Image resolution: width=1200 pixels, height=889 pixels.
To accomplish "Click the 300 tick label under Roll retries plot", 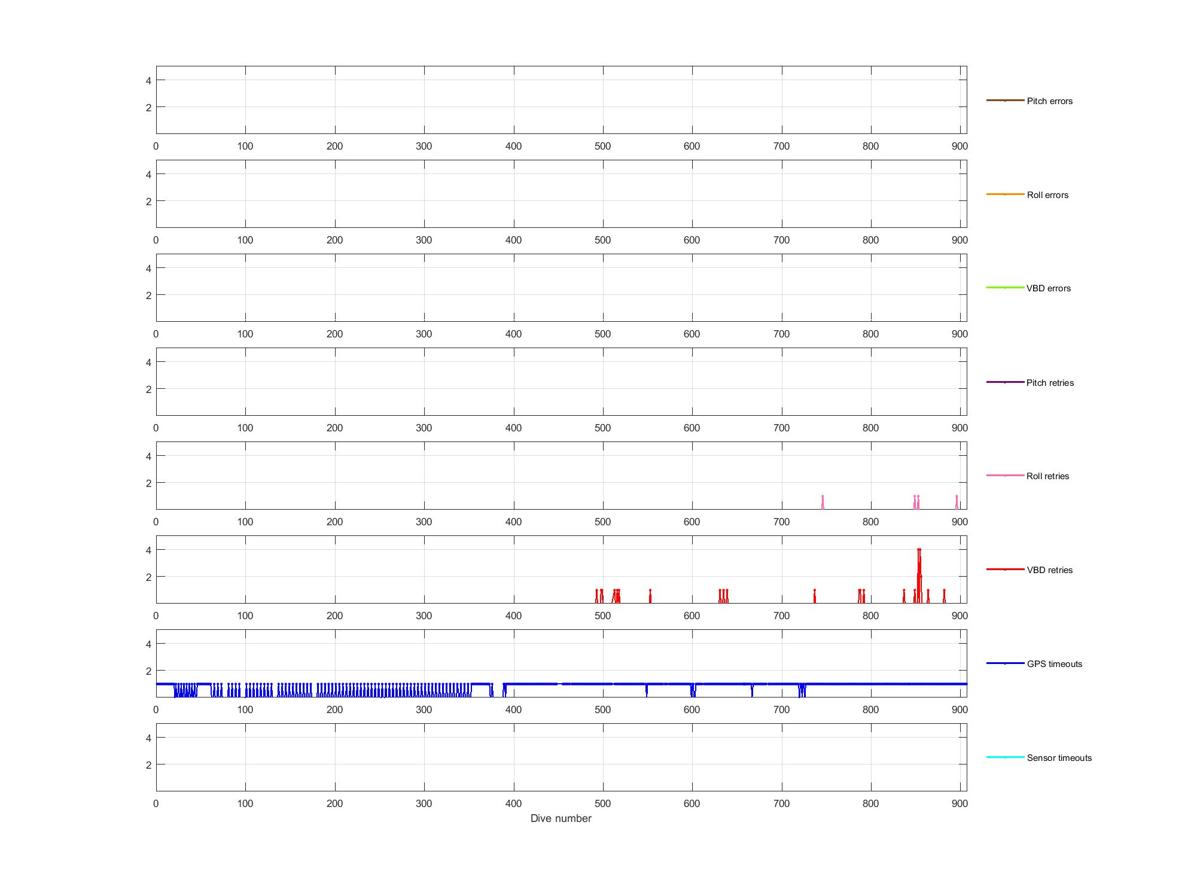I will point(424,521).
